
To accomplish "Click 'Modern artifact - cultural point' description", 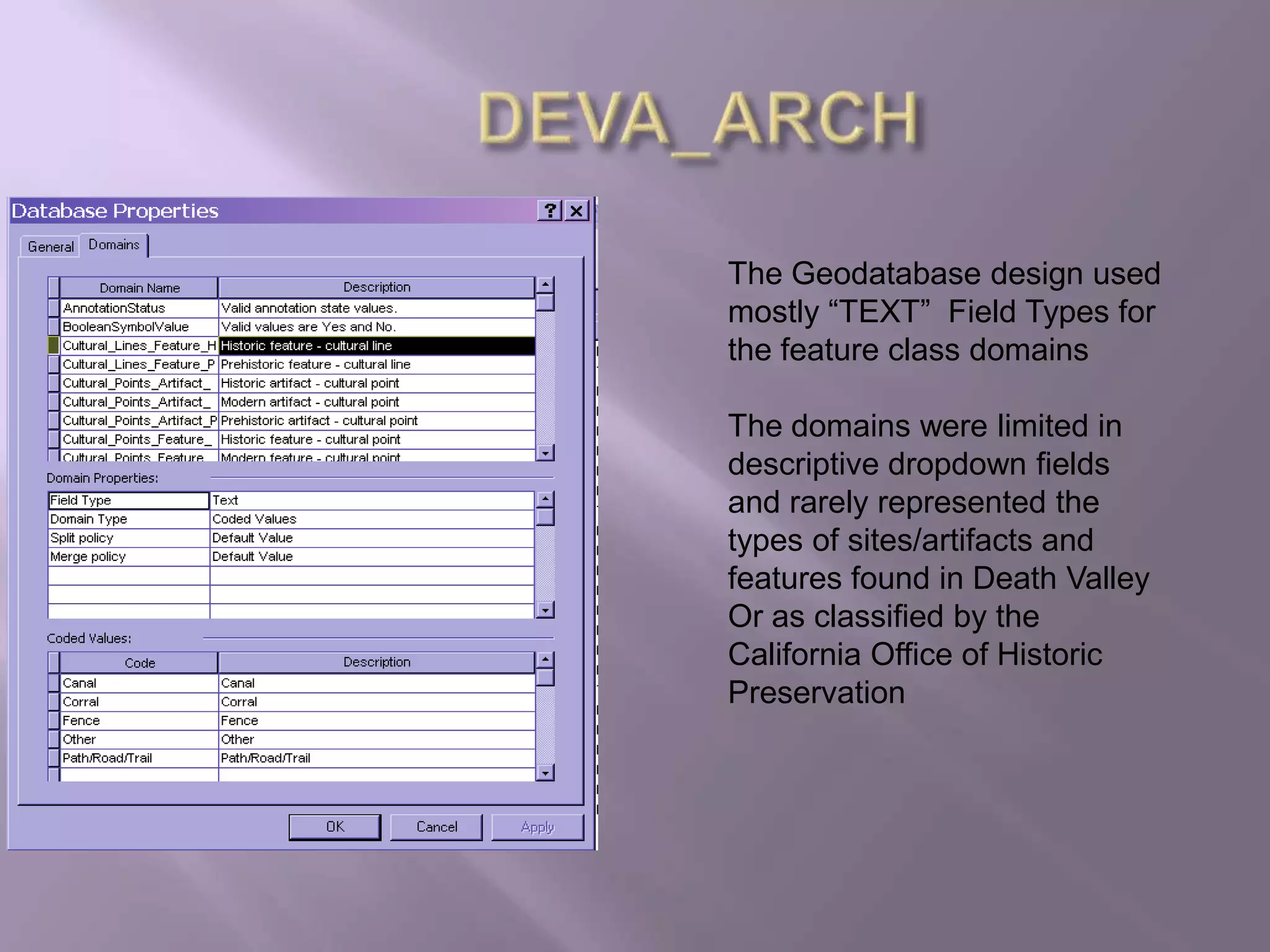I will click(376, 402).
